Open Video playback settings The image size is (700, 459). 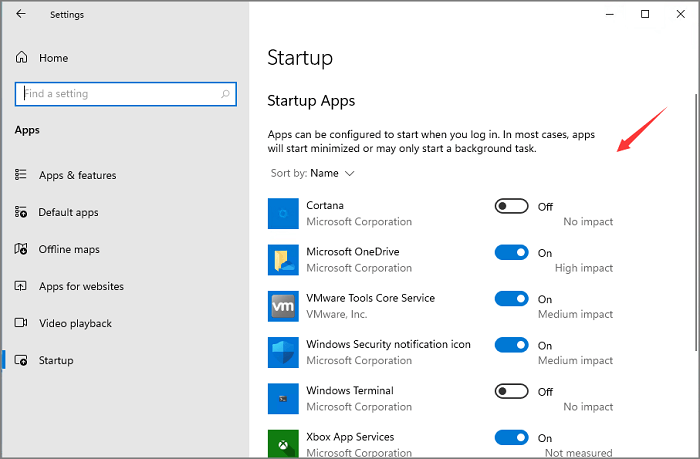point(75,323)
